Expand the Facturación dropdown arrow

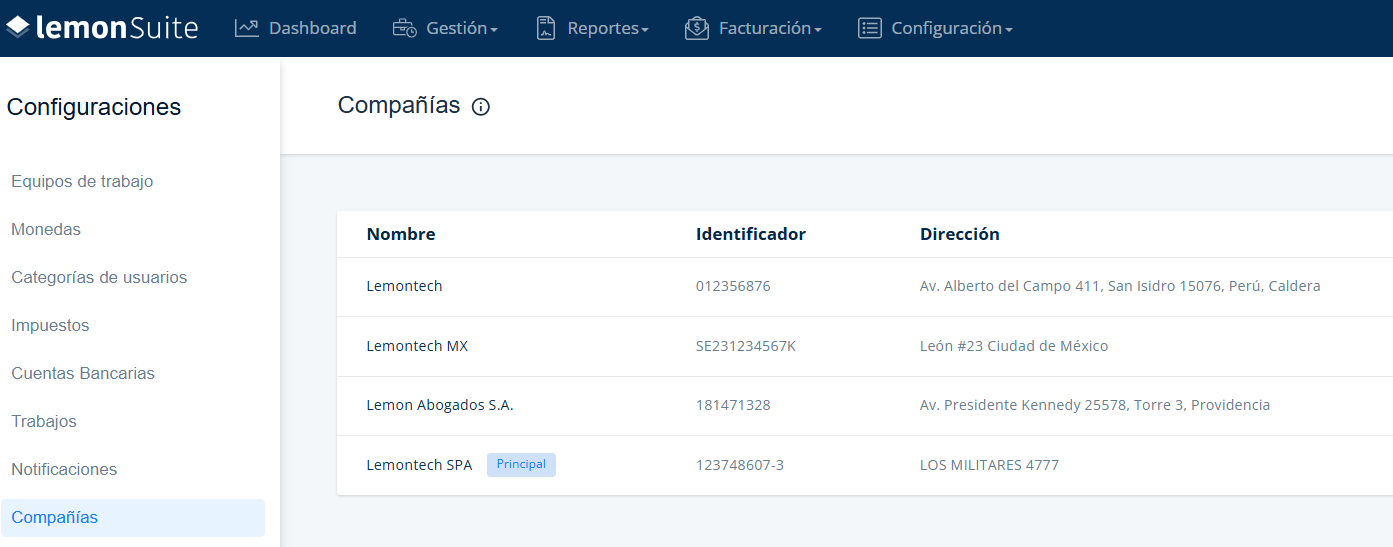tap(818, 30)
